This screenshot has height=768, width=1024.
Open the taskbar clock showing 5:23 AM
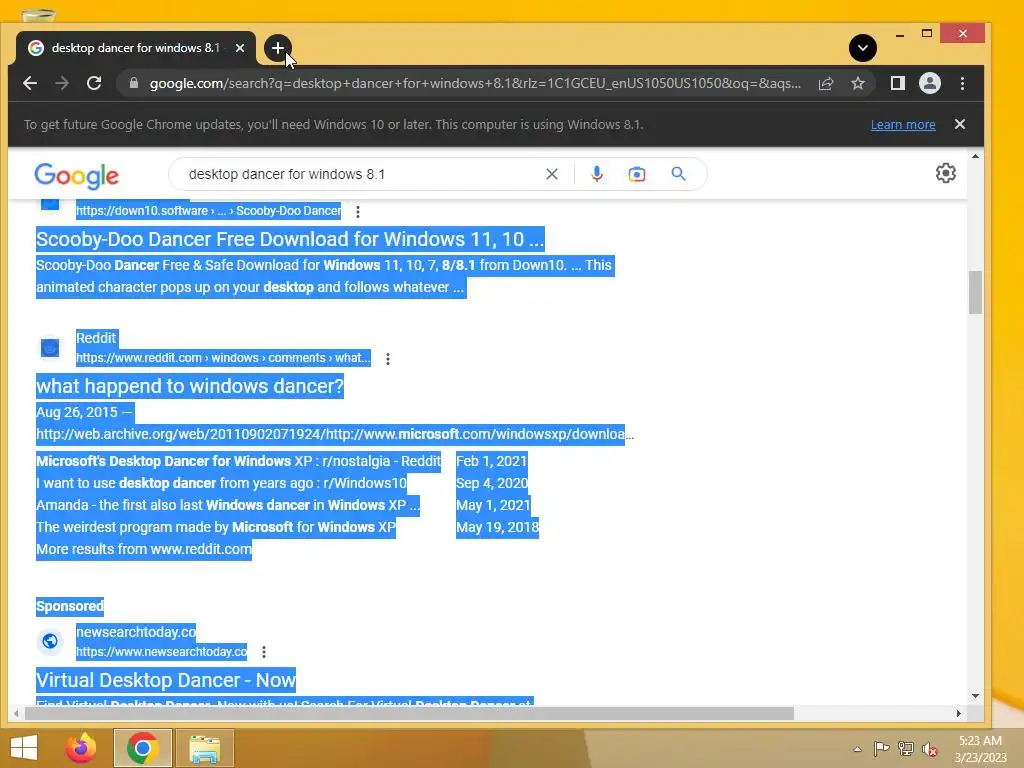point(980,749)
